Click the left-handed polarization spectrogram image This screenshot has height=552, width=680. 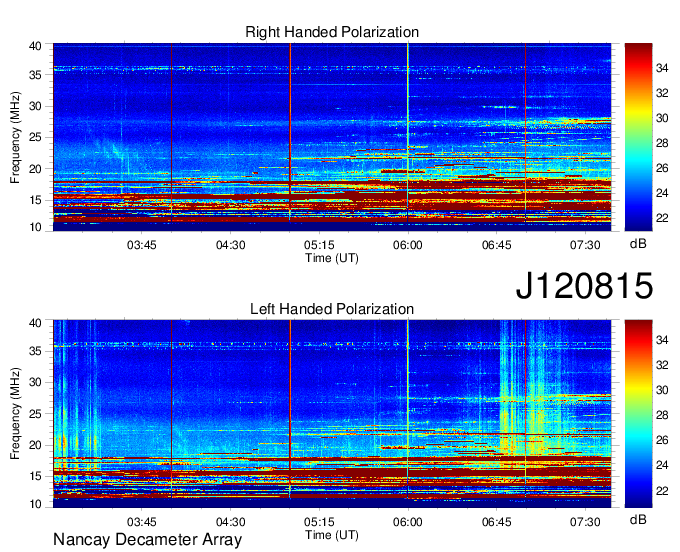tap(332, 414)
